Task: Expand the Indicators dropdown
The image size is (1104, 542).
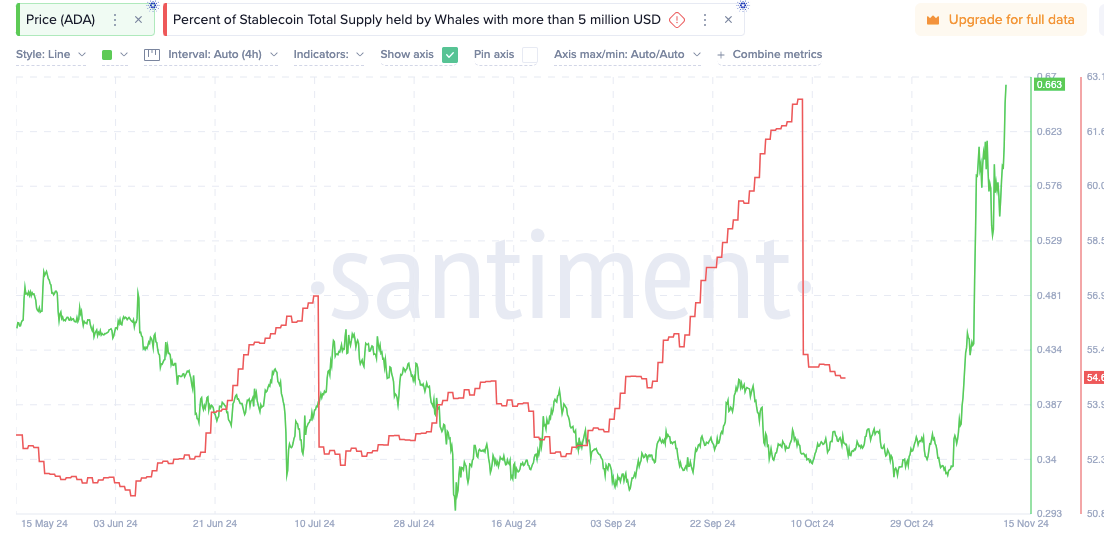Action: pyautogui.click(x=328, y=55)
